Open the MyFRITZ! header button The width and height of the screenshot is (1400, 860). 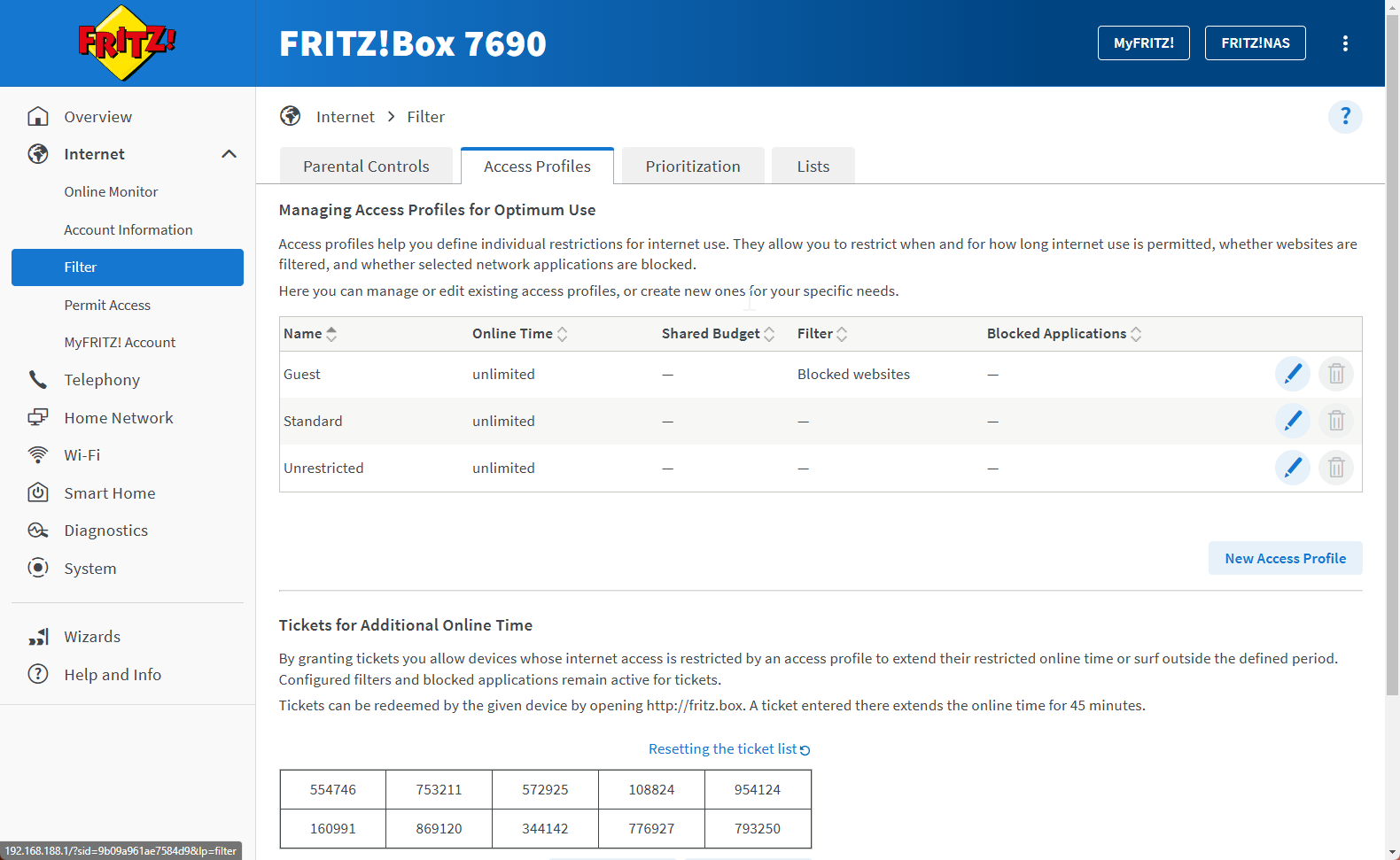(1143, 43)
